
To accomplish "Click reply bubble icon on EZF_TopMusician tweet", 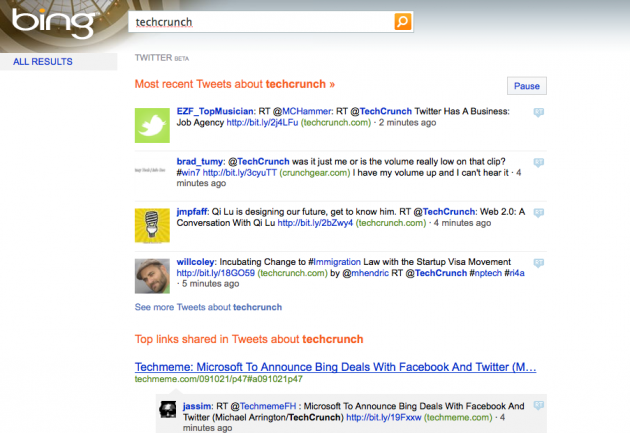I will point(538,111).
